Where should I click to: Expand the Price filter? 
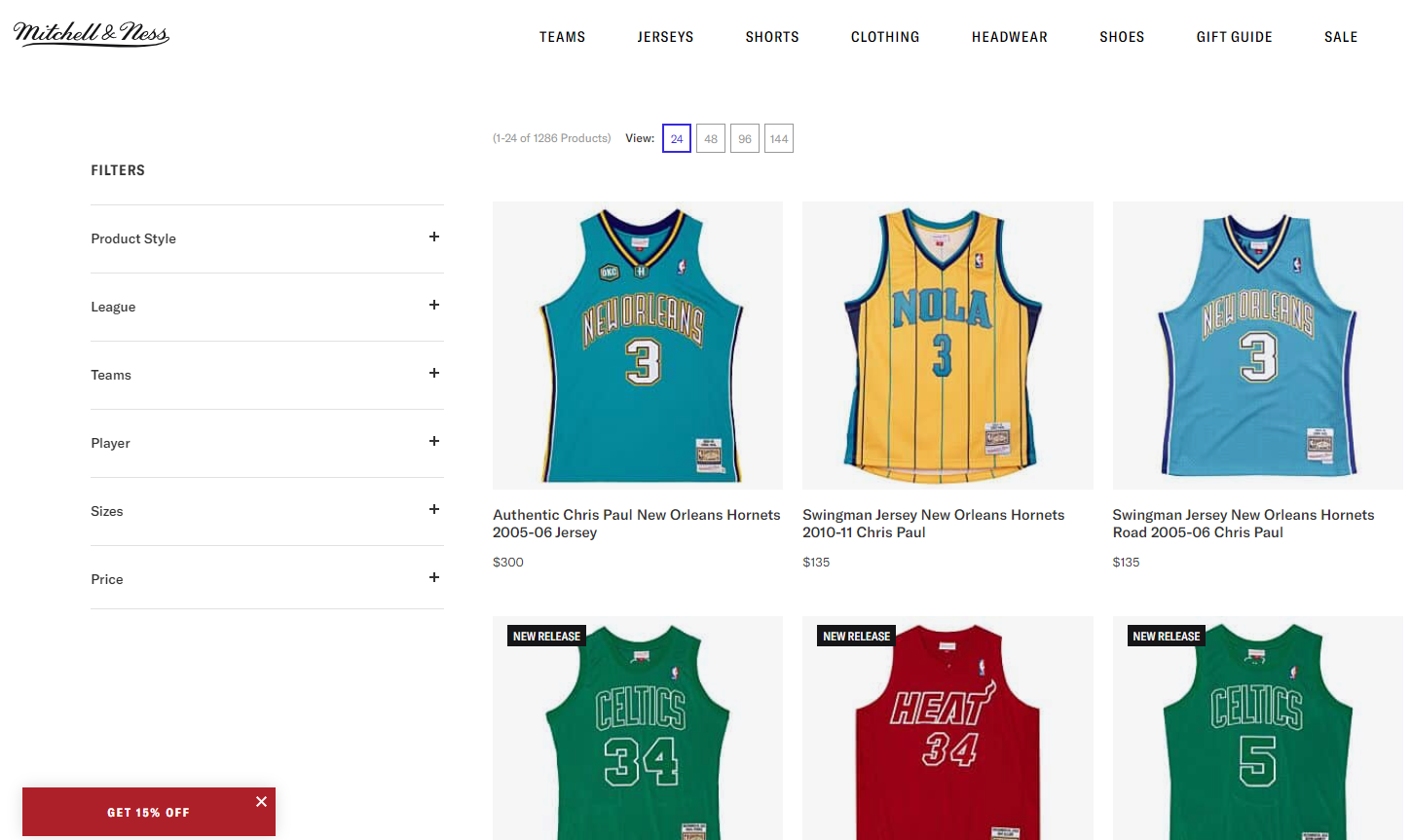pos(434,578)
